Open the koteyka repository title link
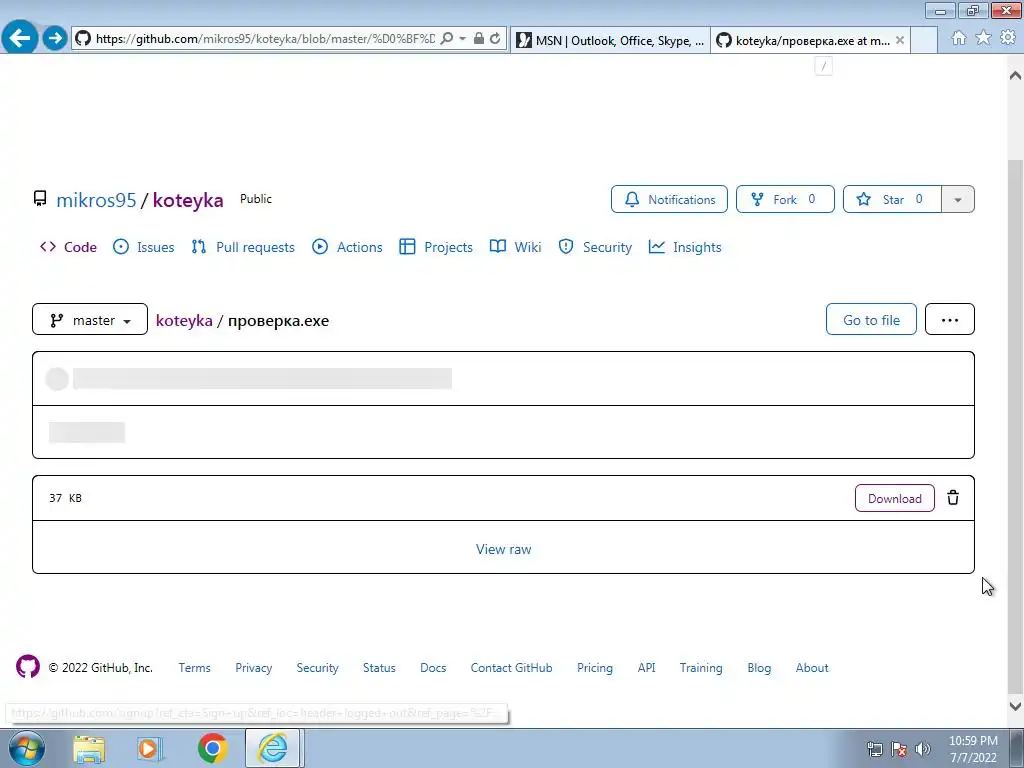Screen dimensions: 1024x768 [188, 200]
